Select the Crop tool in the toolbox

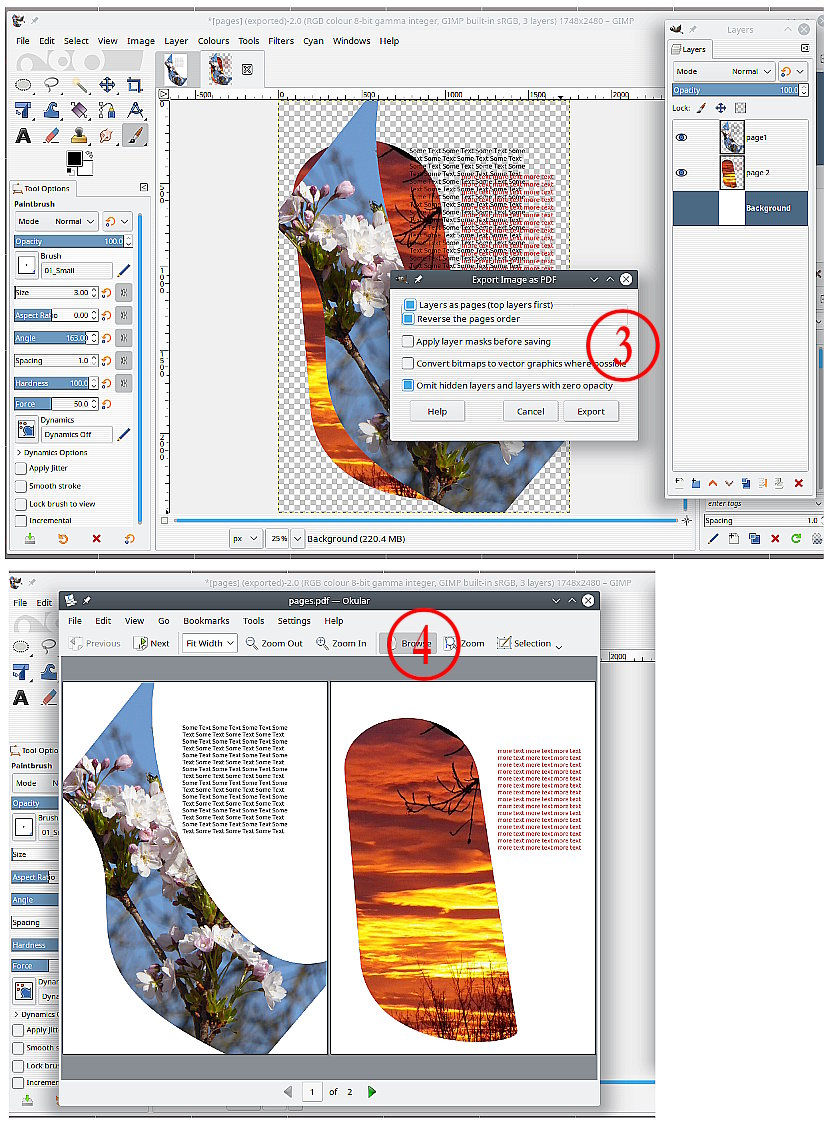(135, 85)
